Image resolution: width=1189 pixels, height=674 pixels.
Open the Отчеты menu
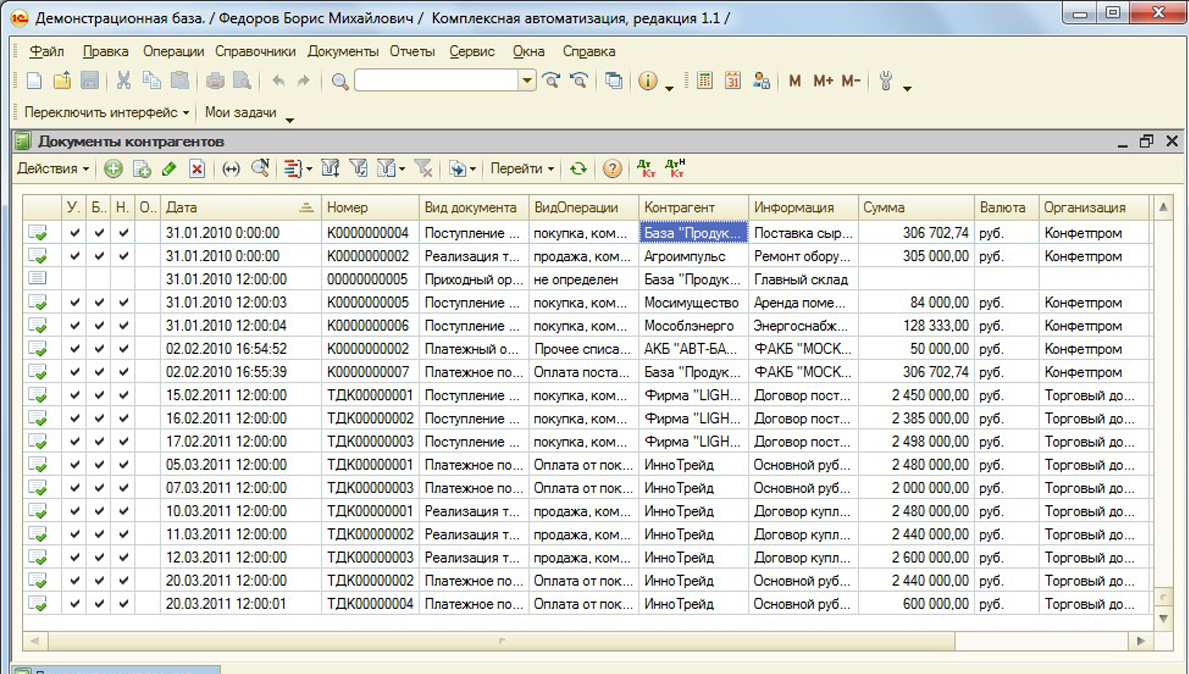point(412,51)
